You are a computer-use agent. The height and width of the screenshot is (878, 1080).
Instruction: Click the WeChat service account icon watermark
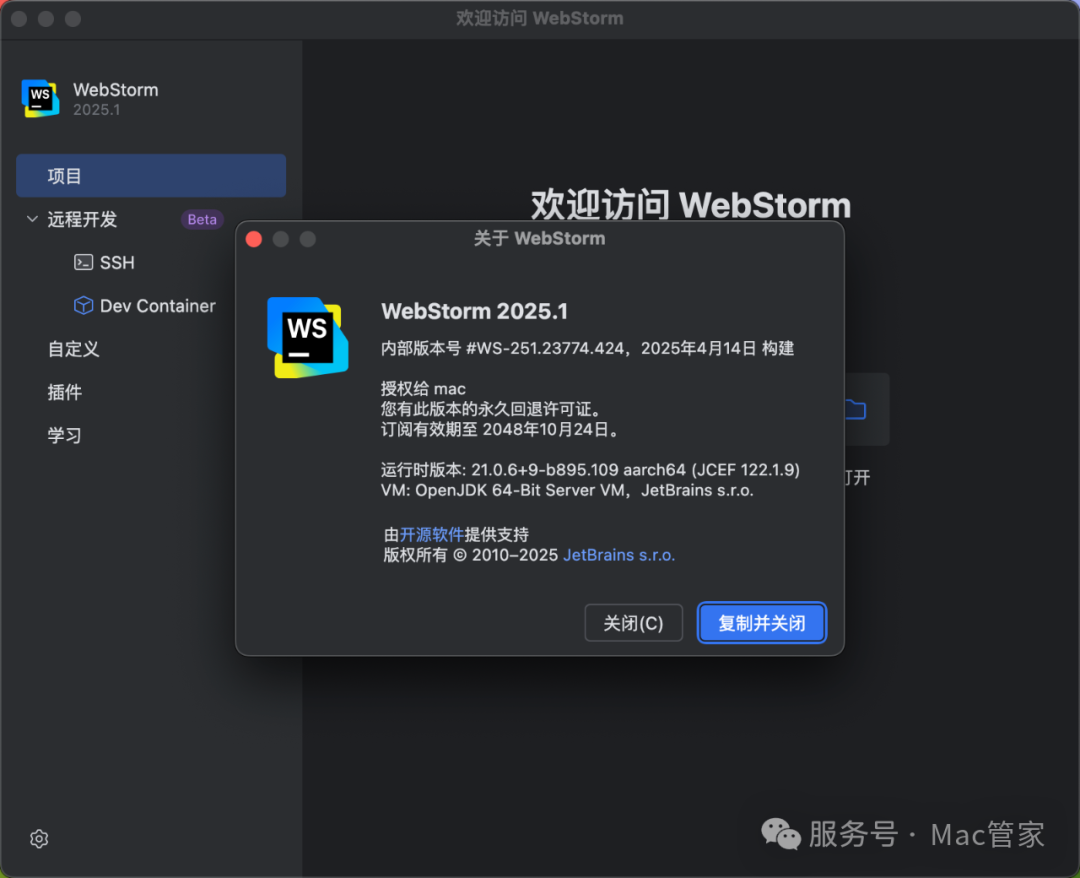pos(783,835)
